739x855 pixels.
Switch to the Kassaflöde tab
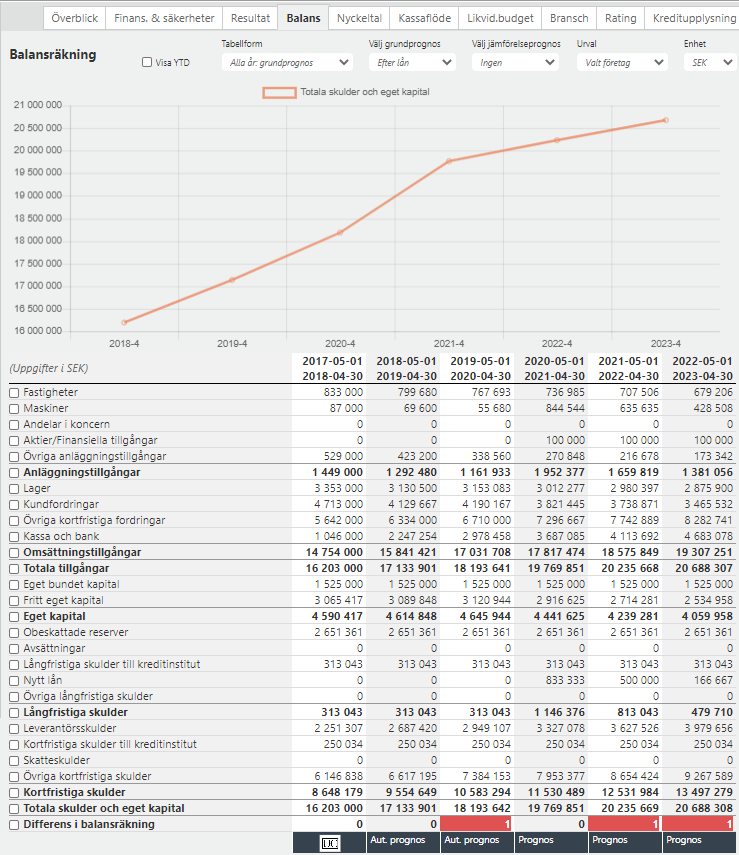coord(424,18)
